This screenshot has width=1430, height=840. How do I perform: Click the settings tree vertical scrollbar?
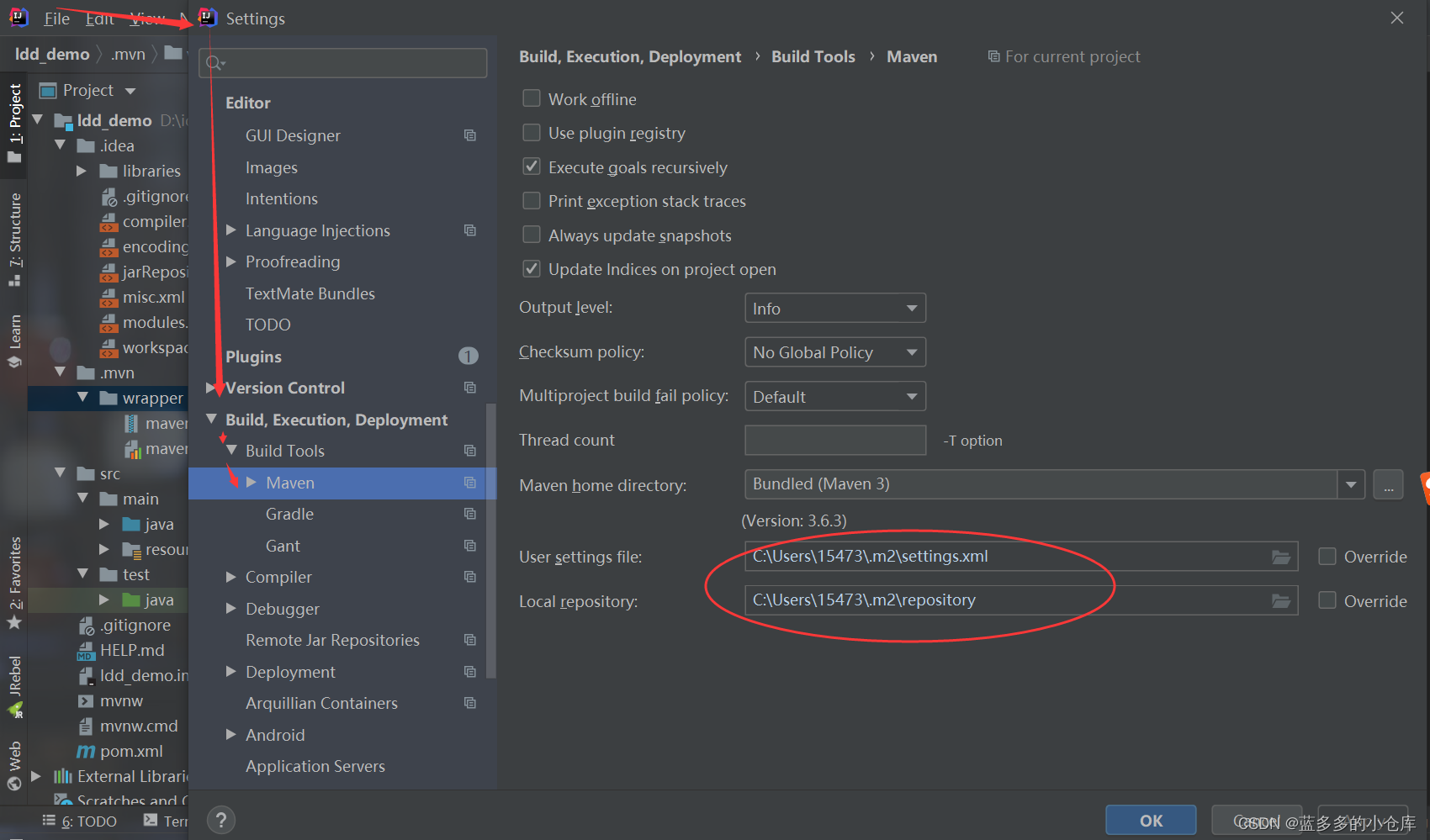coord(491,538)
